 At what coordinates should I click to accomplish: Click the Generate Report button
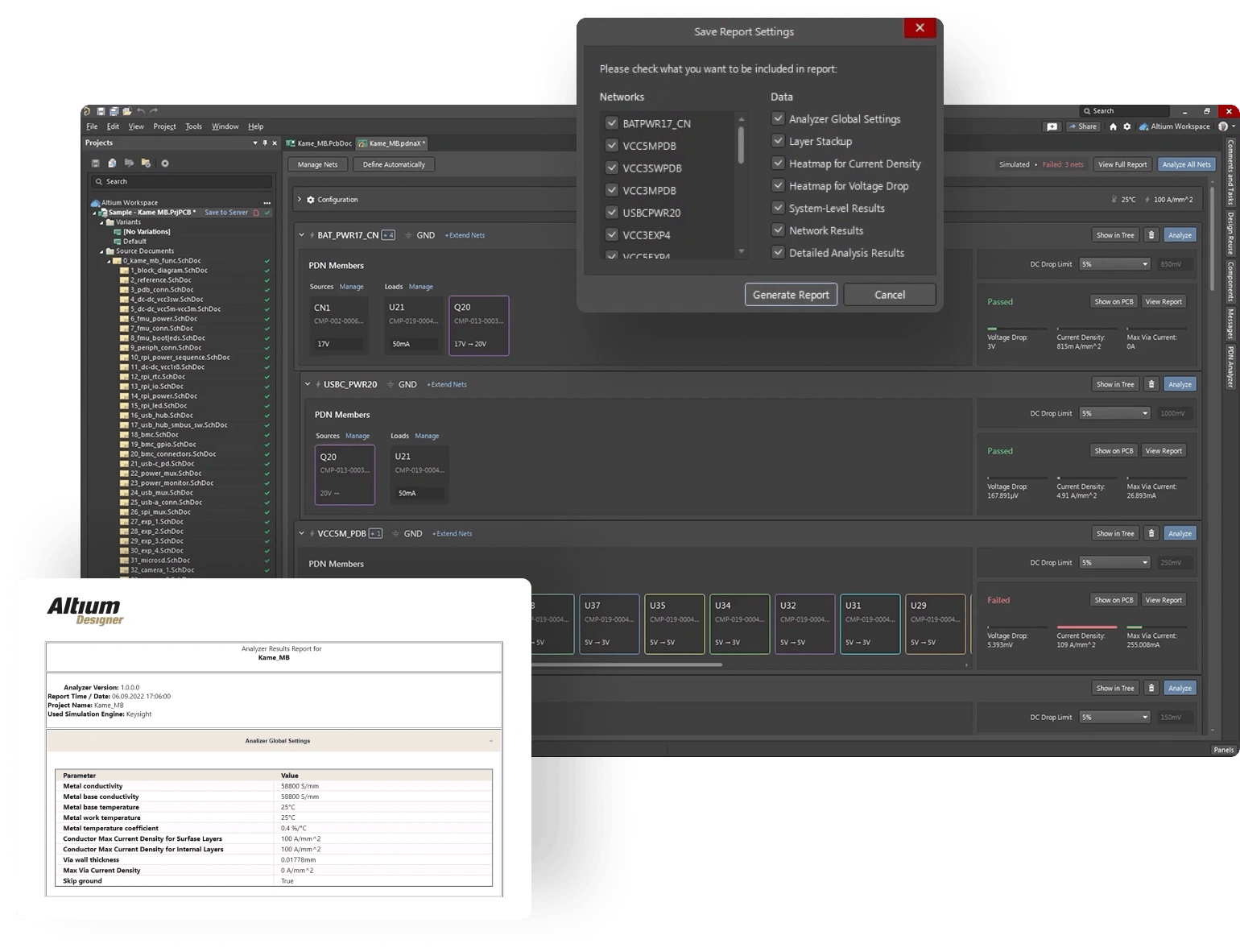click(790, 295)
